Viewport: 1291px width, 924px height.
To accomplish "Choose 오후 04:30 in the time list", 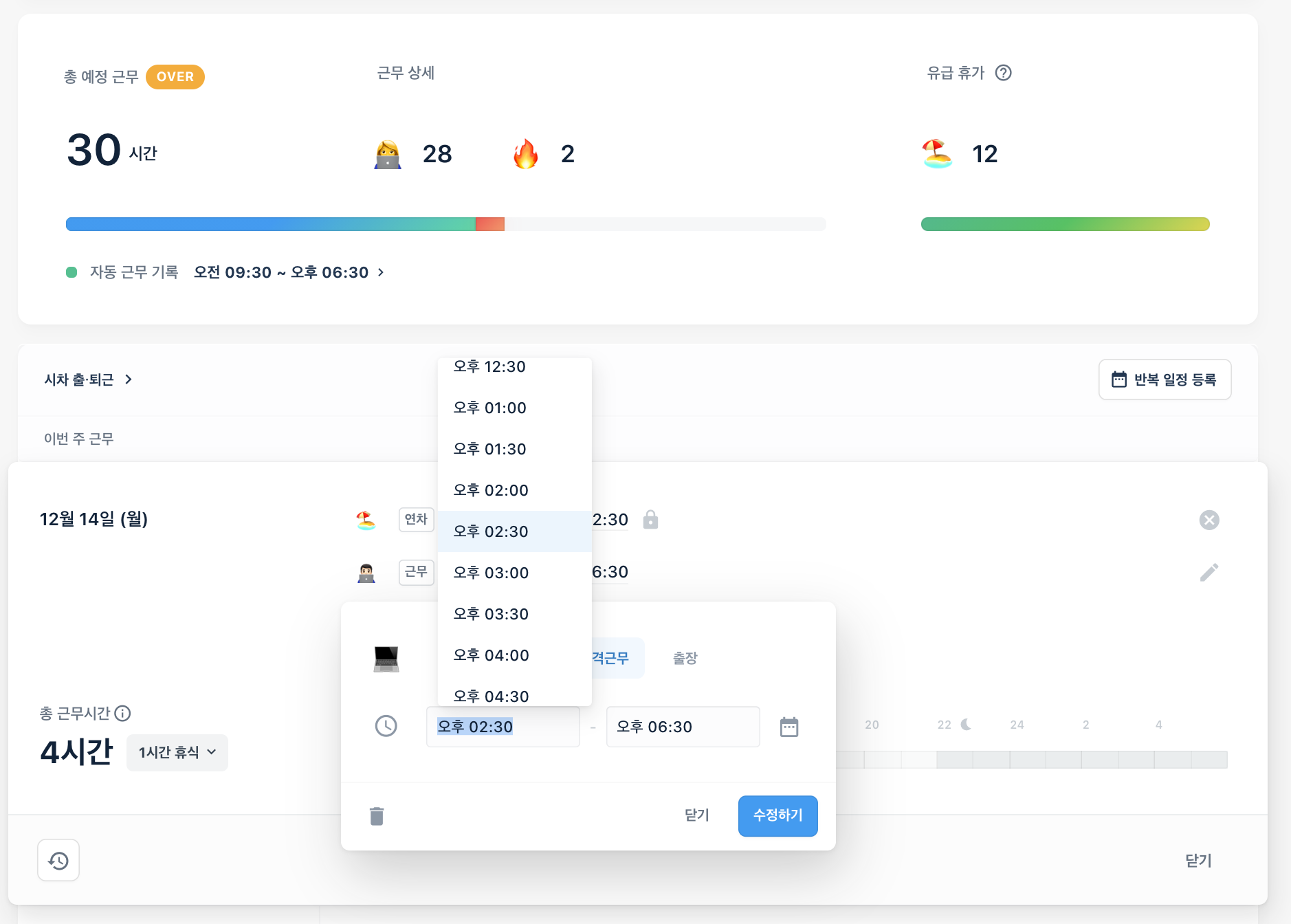I will [x=514, y=693].
